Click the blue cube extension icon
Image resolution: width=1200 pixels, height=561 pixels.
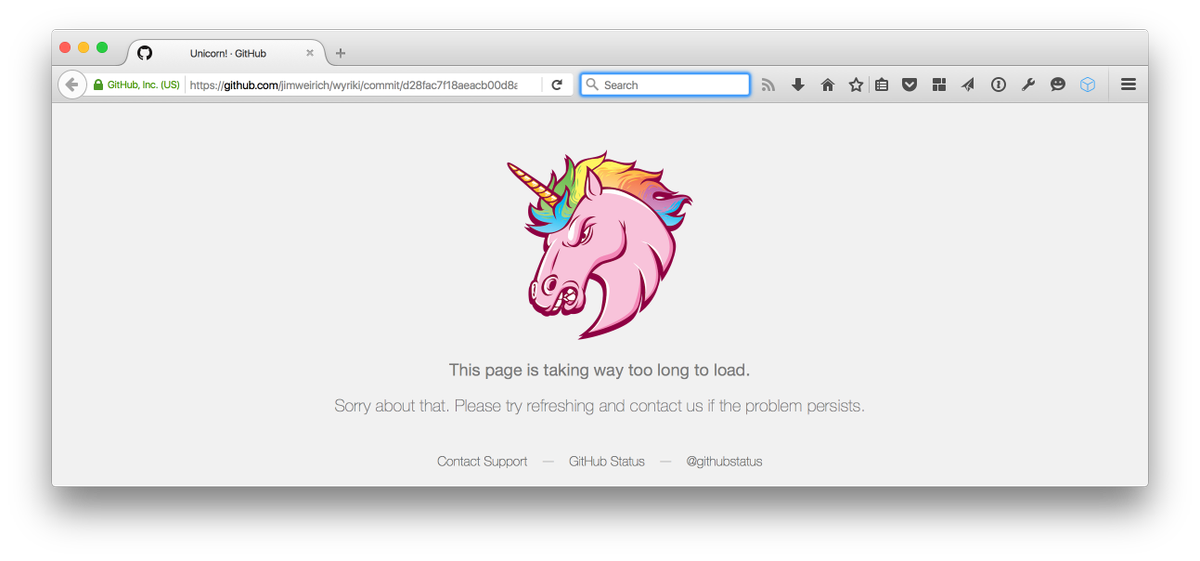(x=1087, y=85)
